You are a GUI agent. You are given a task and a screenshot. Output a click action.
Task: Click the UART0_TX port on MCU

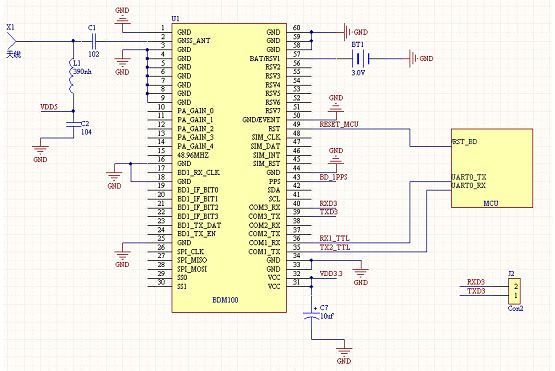469,177
